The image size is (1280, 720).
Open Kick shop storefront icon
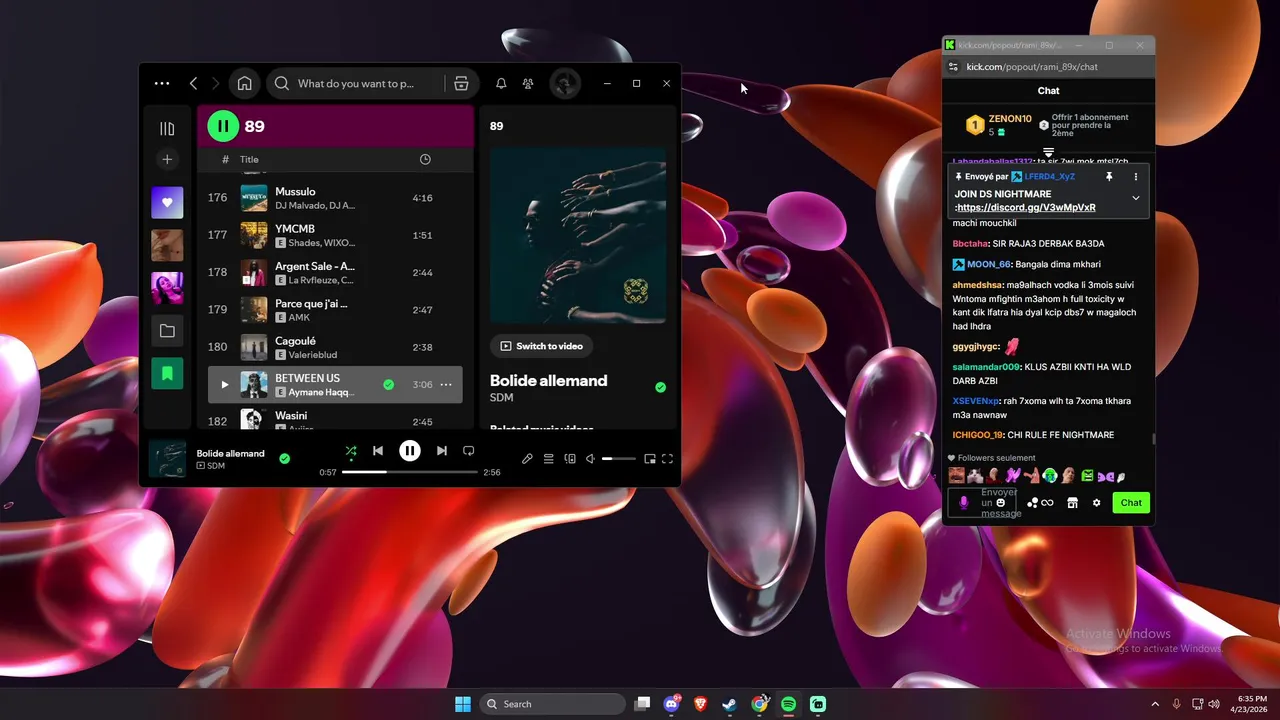pos(1072,503)
